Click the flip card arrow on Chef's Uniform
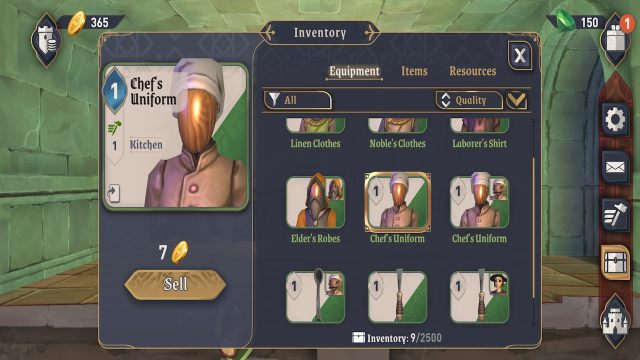The width and height of the screenshot is (640, 360). pos(113,193)
